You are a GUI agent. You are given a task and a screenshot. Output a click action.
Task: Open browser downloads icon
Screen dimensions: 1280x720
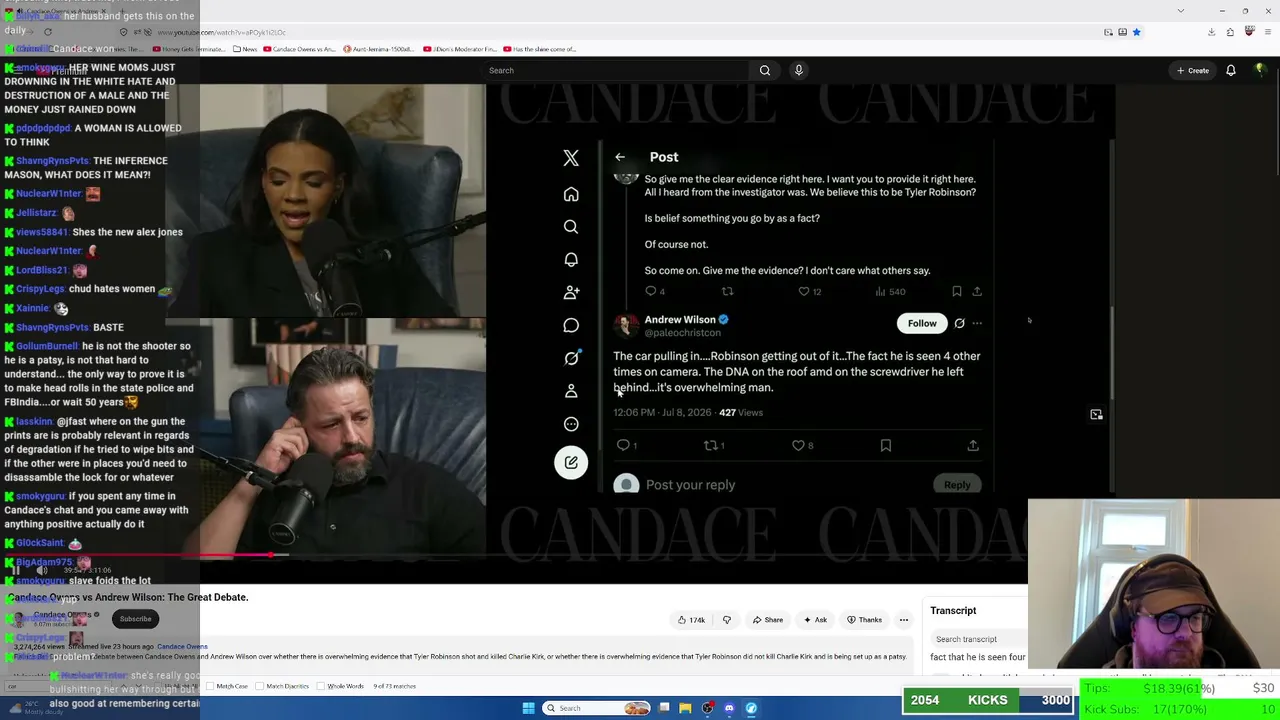coord(1211,32)
